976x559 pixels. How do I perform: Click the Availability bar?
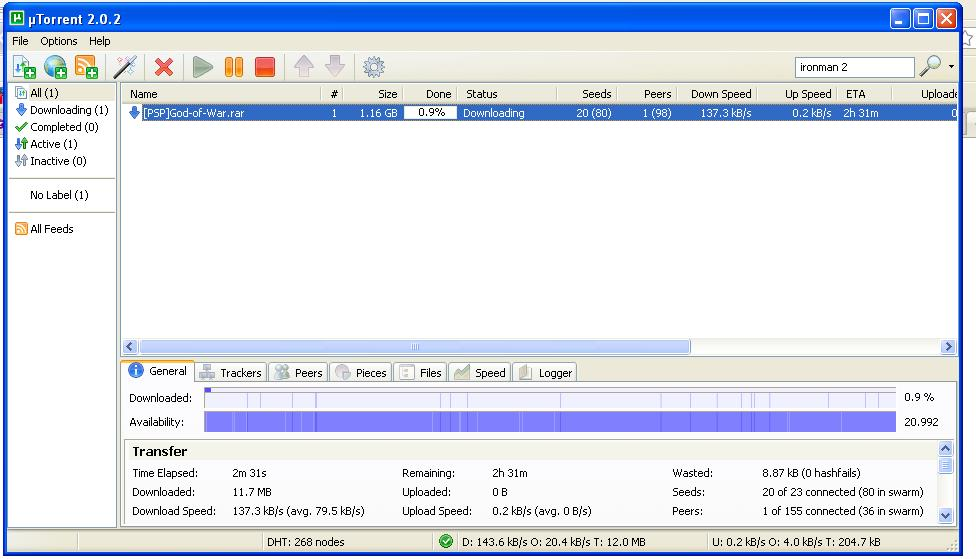[550, 421]
